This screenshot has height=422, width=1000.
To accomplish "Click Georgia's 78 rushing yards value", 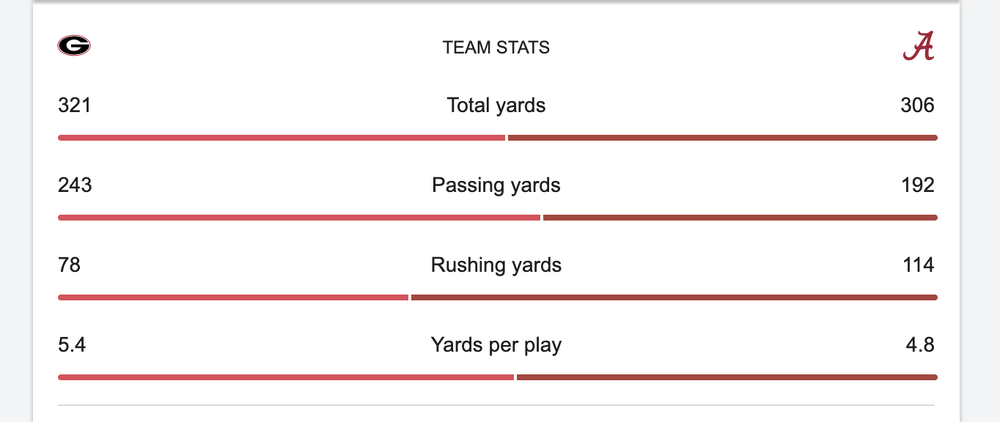I will 69,265.
